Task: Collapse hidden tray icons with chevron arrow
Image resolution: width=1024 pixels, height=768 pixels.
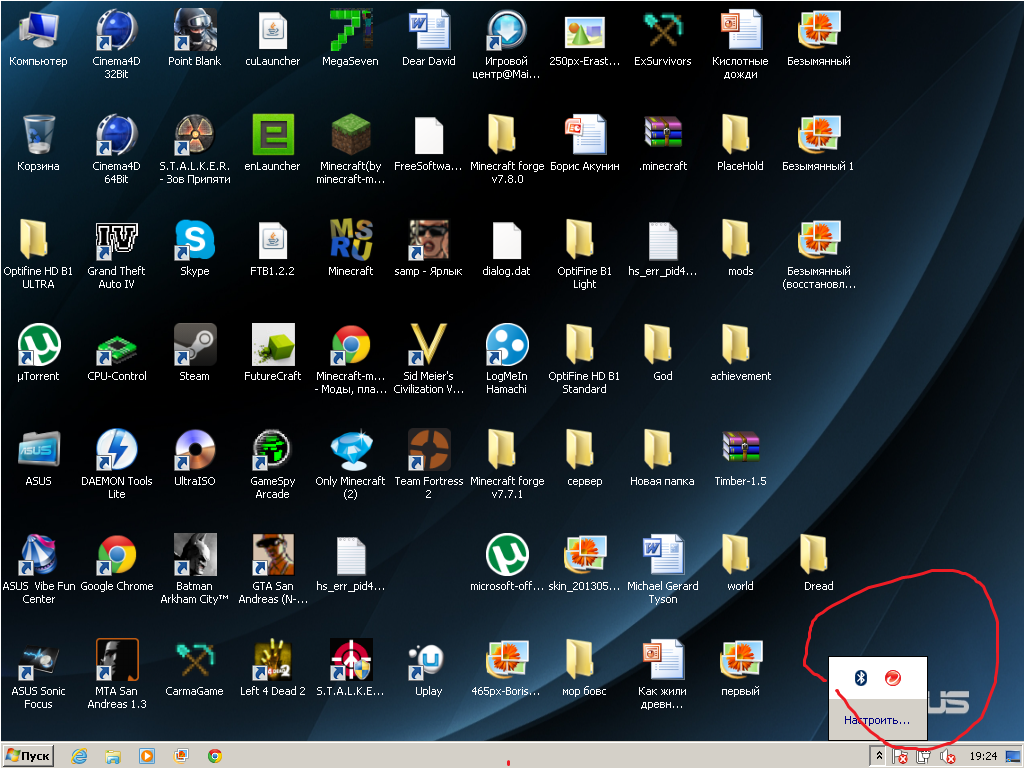Action: point(879,756)
